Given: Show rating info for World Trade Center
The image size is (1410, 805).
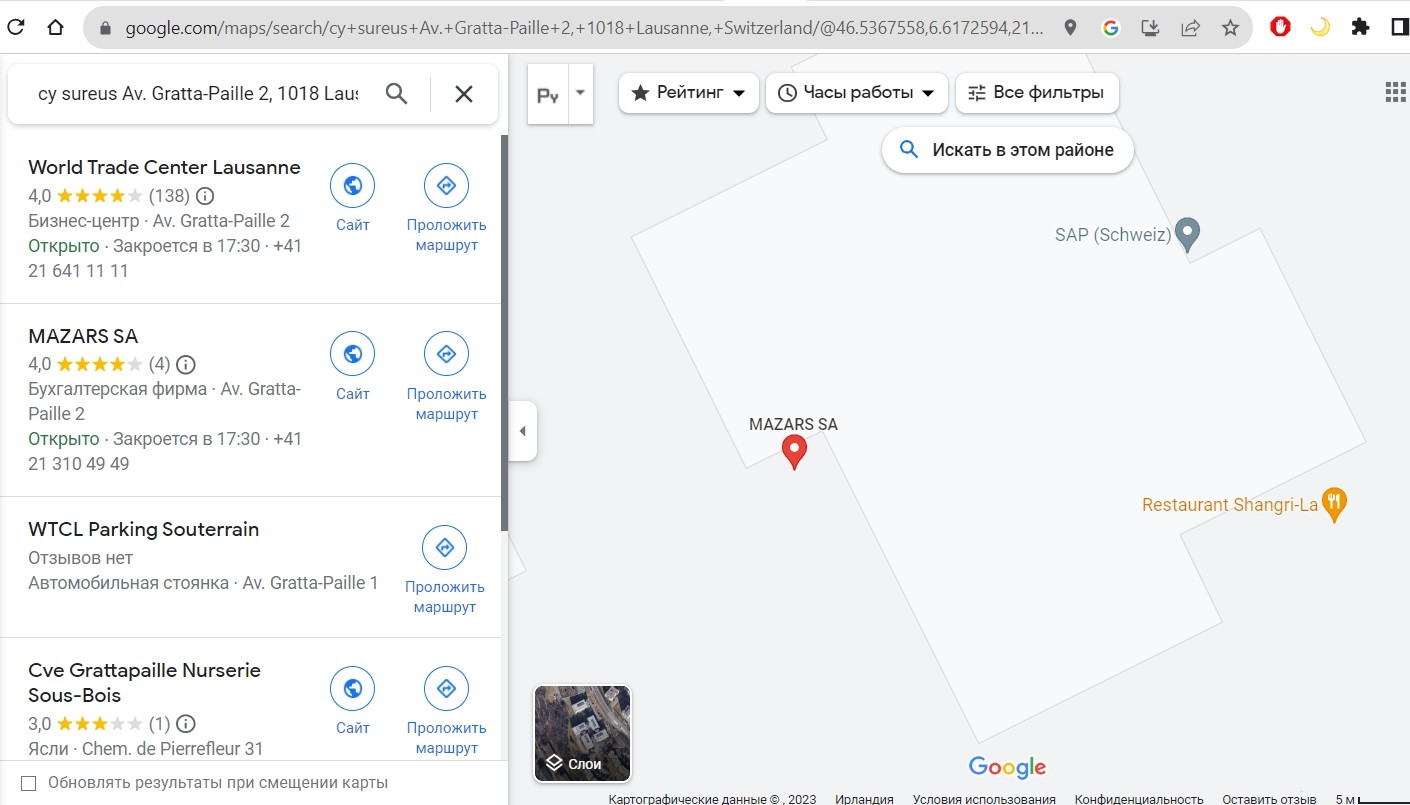Looking at the screenshot, I should point(205,196).
